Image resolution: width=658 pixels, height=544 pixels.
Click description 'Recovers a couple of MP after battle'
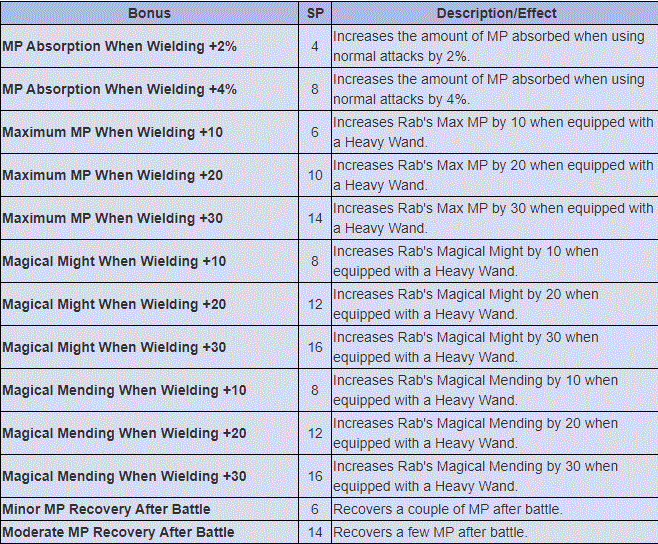(447, 509)
